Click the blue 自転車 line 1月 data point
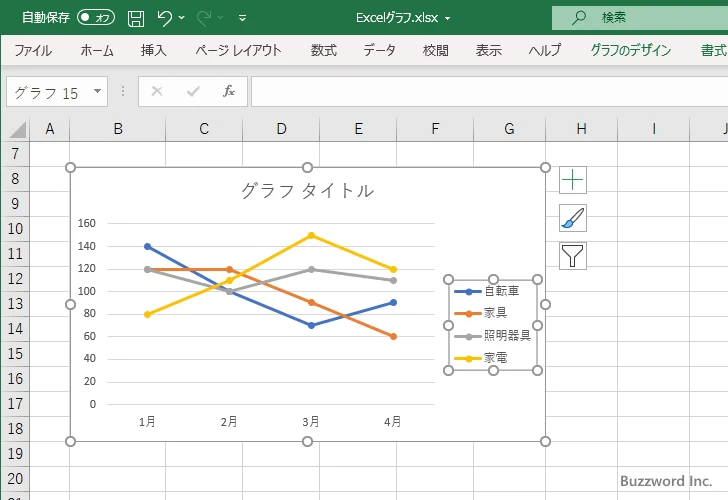 pyautogui.click(x=148, y=247)
